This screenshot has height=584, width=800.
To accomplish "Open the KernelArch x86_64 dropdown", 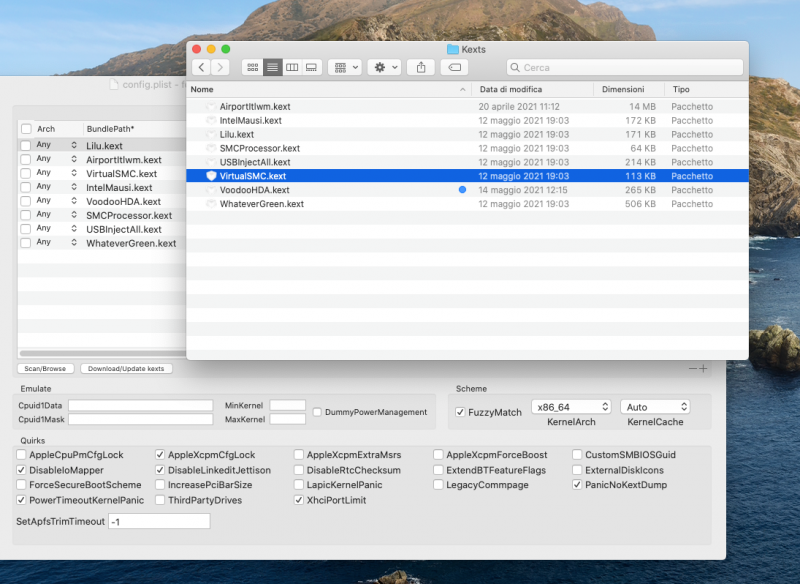I will point(570,407).
